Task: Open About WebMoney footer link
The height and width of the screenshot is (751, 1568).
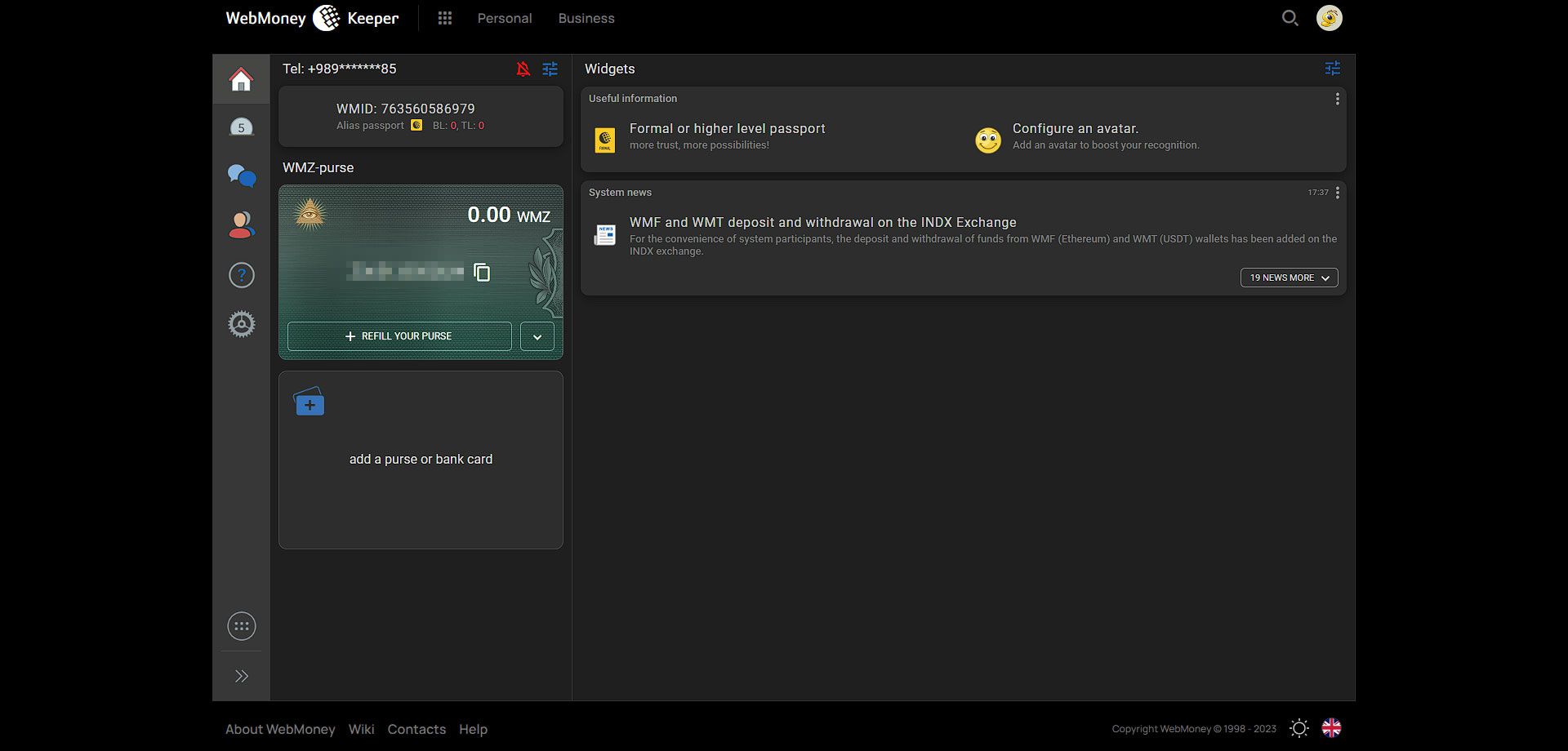Action: (x=280, y=730)
